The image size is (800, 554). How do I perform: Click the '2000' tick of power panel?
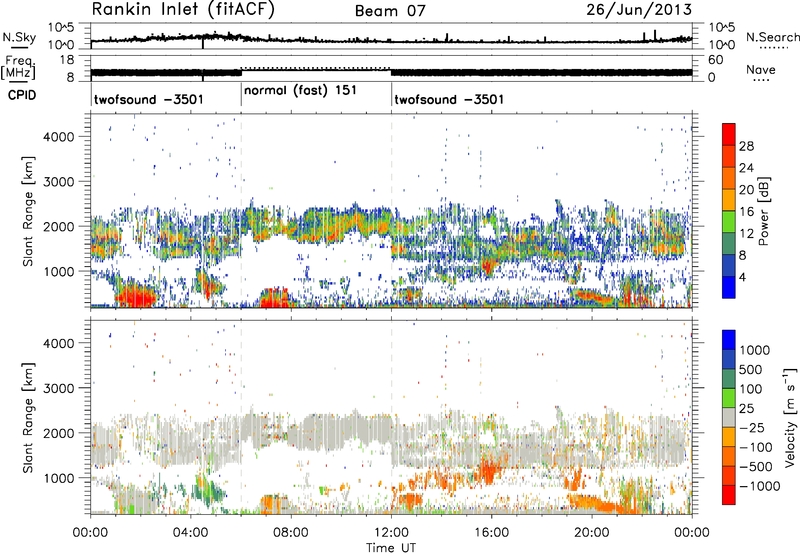58,226
